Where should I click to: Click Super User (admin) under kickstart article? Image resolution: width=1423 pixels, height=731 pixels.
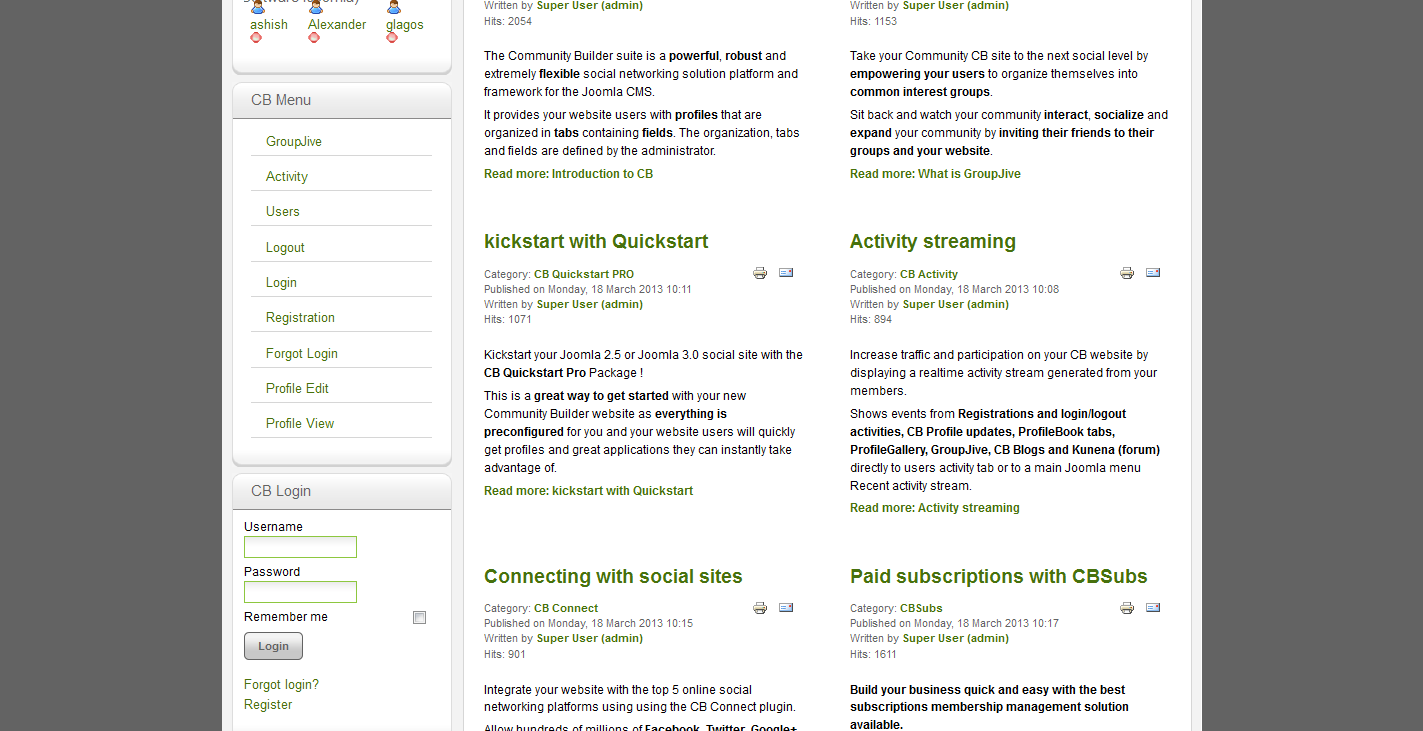(590, 304)
